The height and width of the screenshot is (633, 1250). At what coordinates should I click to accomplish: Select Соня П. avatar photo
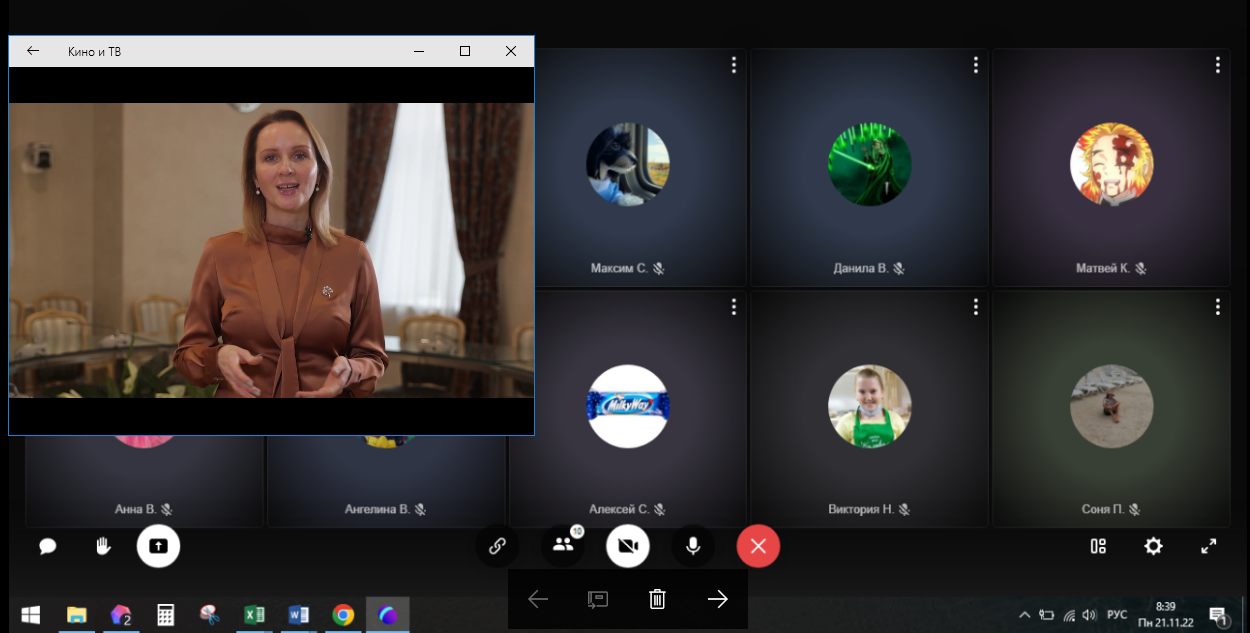(1112, 406)
